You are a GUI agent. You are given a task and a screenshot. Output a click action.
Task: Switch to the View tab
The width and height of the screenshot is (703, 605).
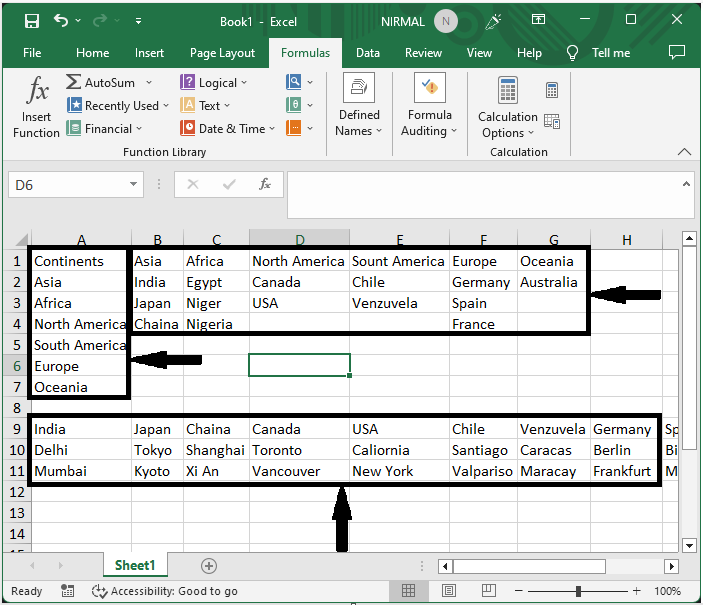[479, 53]
